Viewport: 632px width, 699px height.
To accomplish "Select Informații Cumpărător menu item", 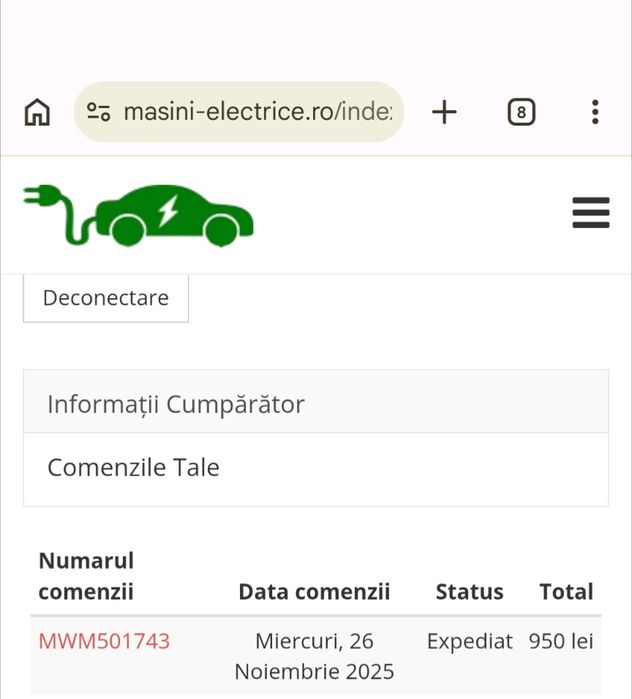I will [x=176, y=404].
